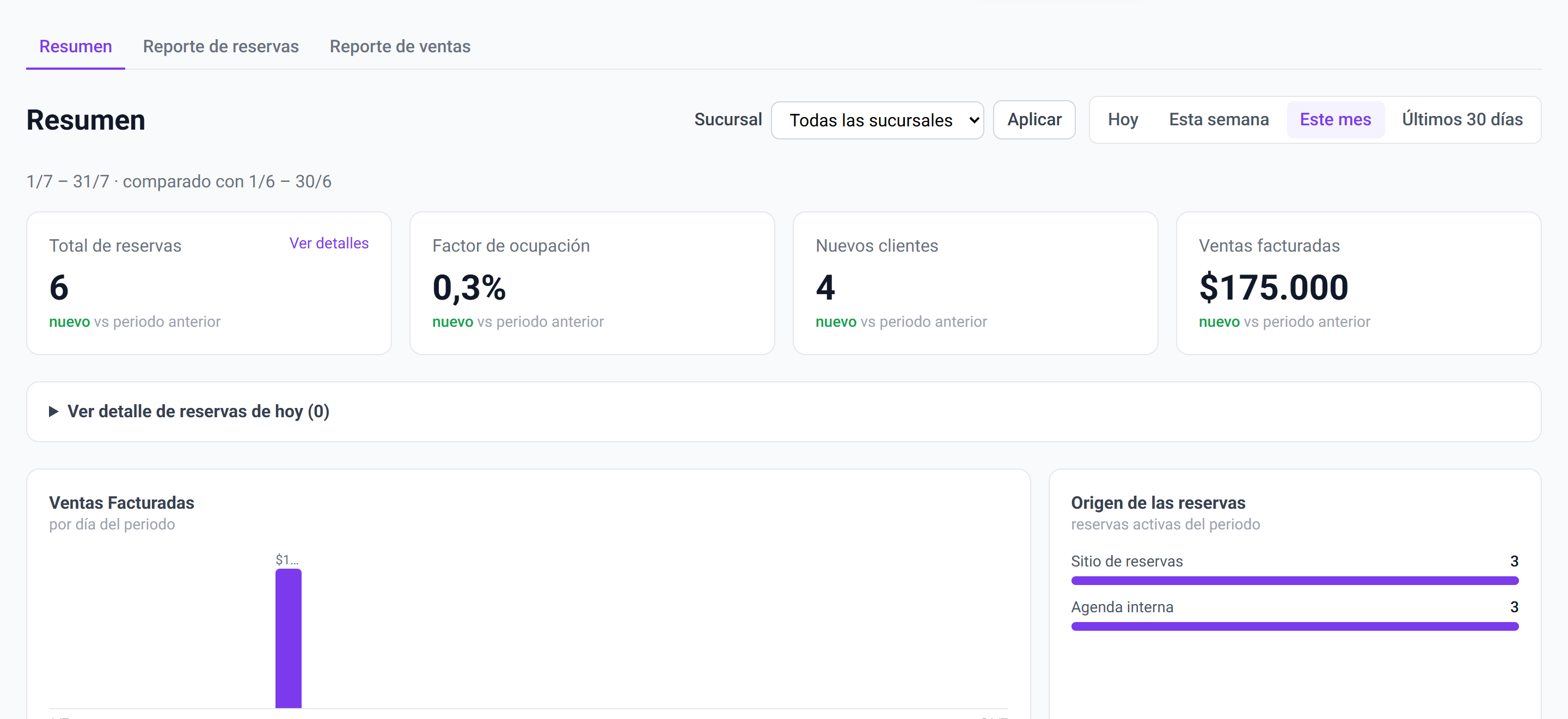The image size is (1568, 719).
Task: Click the Sitio de reservas progress bar
Action: click(x=1294, y=580)
